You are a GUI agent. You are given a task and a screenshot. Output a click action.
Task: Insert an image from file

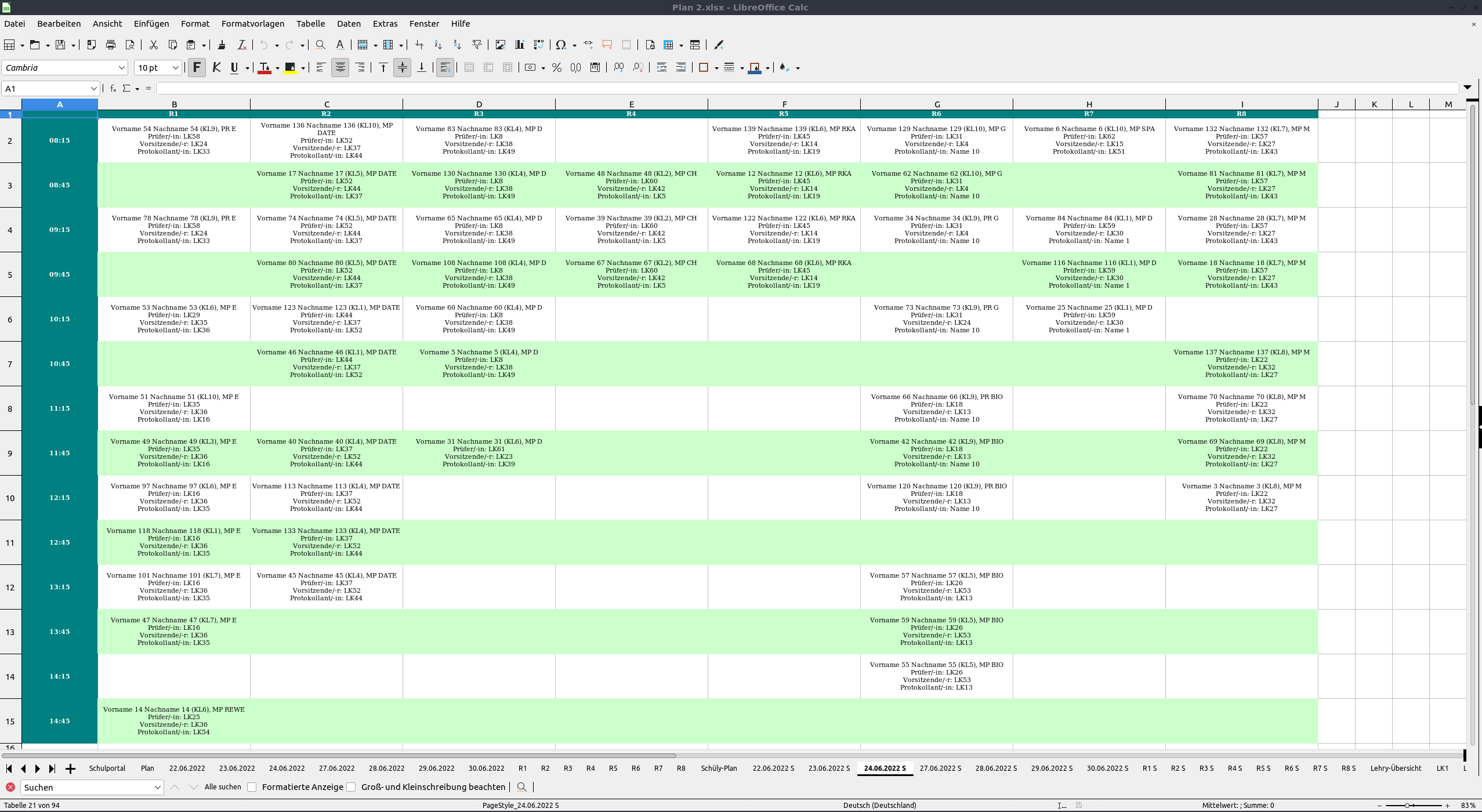tap(500, 45)
